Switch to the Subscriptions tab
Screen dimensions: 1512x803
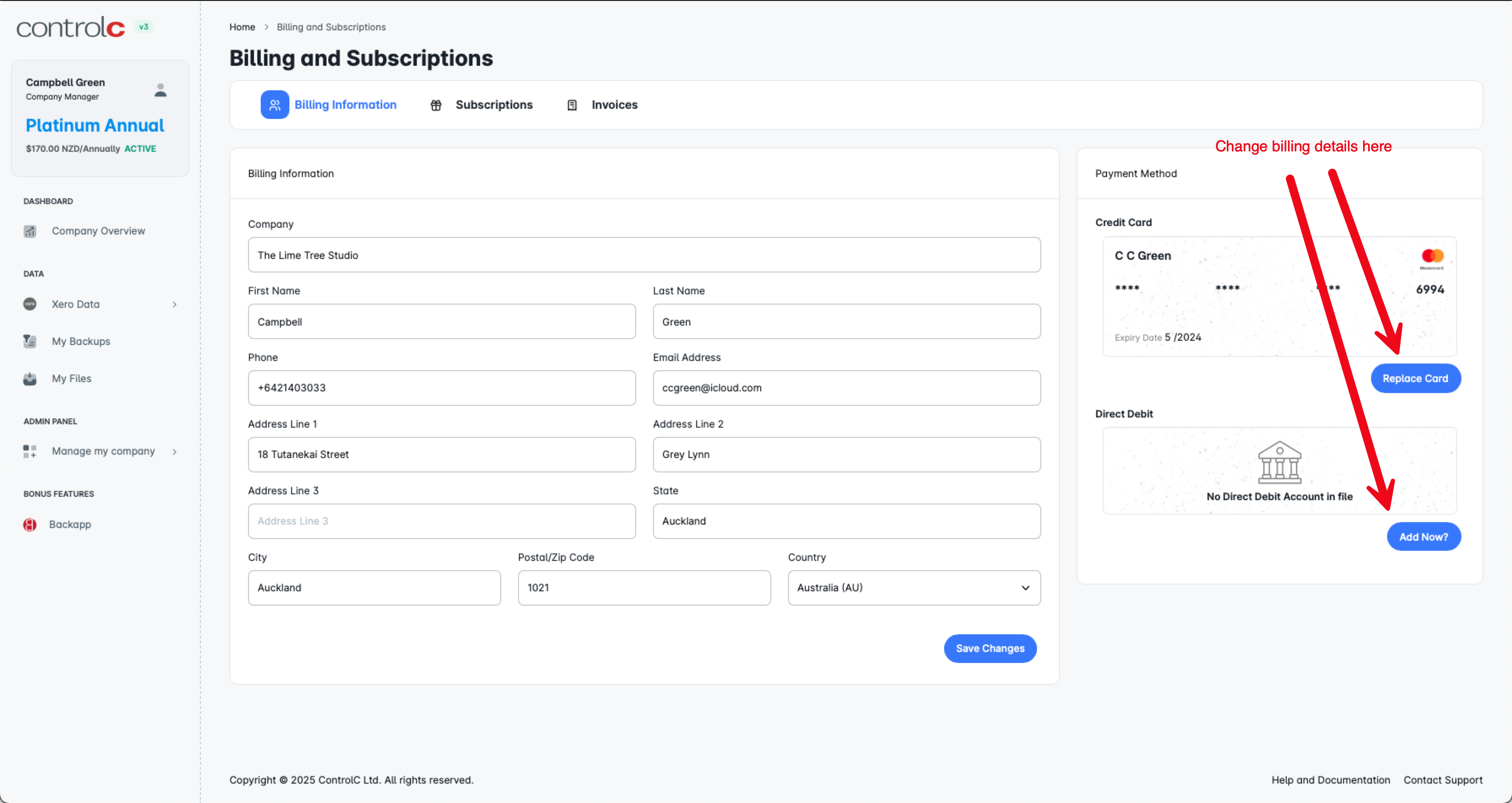[x=494, y=105]
